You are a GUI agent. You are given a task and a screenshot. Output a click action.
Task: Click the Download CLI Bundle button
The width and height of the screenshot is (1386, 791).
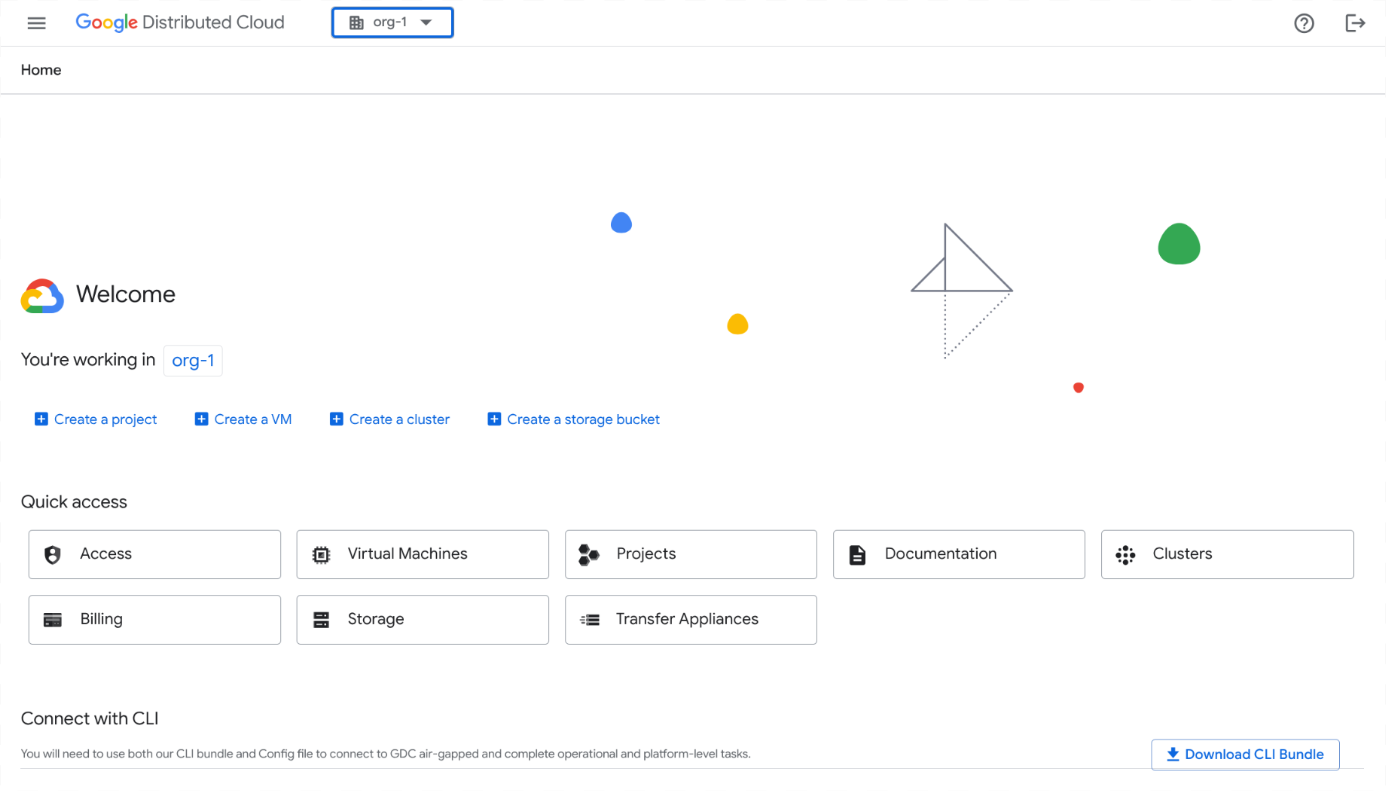click(x=1245, y=754)
